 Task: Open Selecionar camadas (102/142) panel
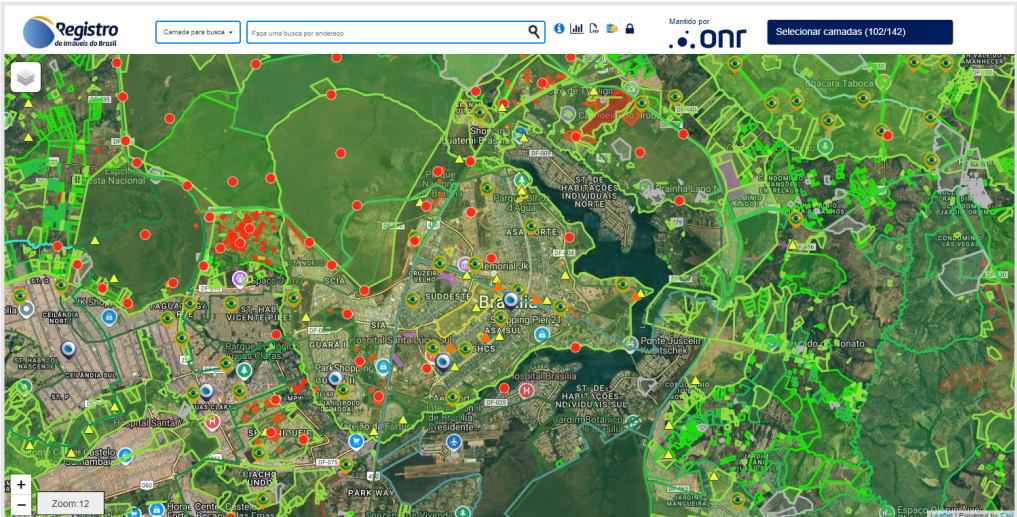click(859, 32)
